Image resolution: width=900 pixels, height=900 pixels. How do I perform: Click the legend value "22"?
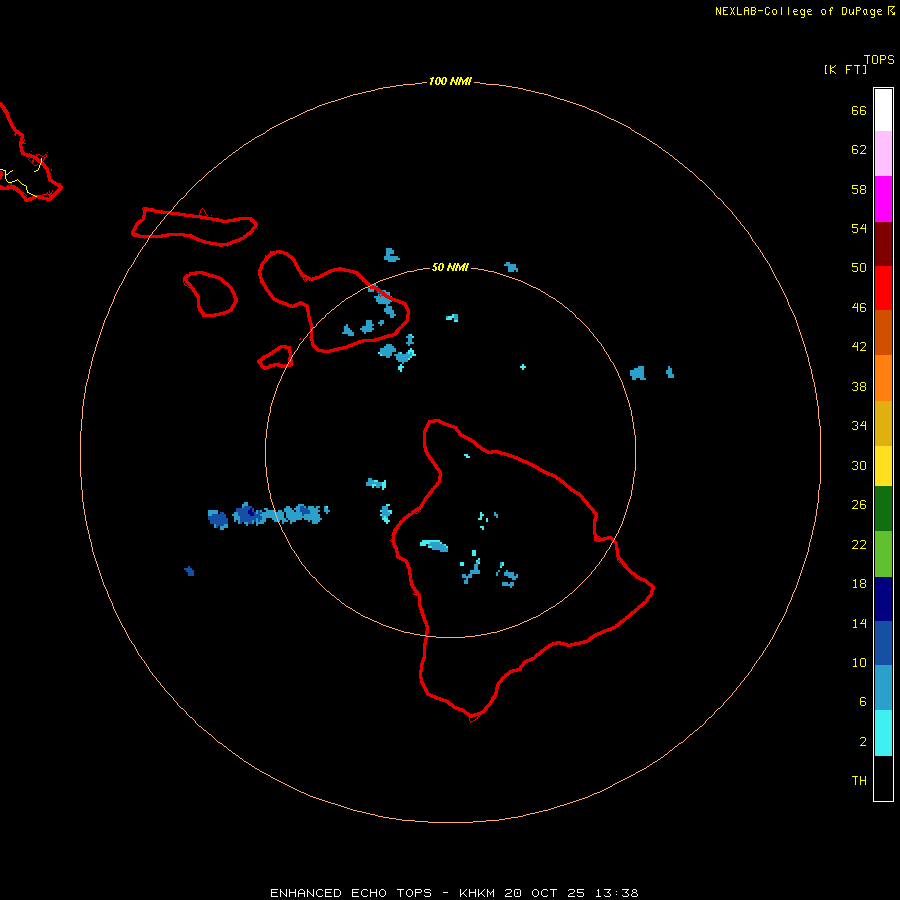859,545
